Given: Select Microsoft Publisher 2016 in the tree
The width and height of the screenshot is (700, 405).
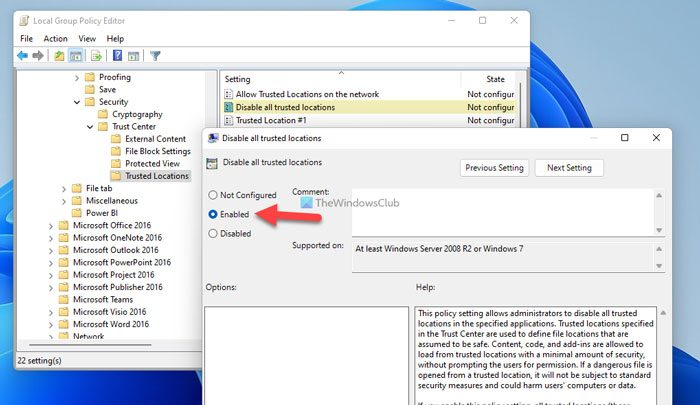Looking at the screenshot, I should [x=118, y=287].
